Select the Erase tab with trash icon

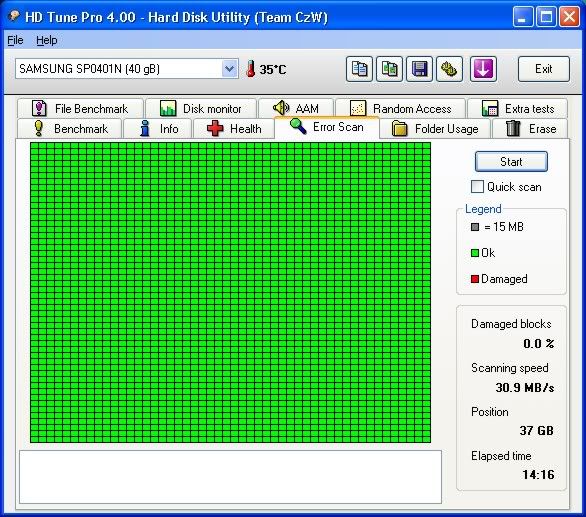530,129
